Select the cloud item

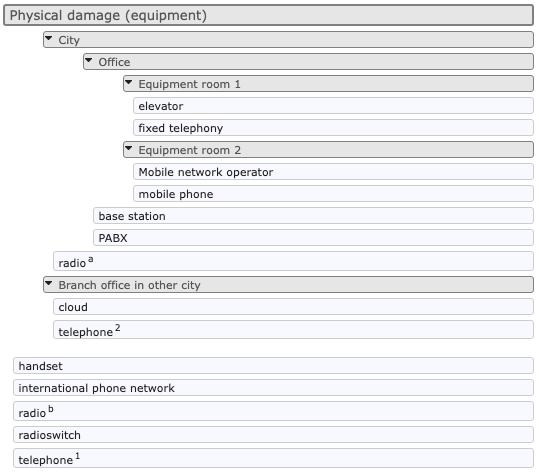293,307
